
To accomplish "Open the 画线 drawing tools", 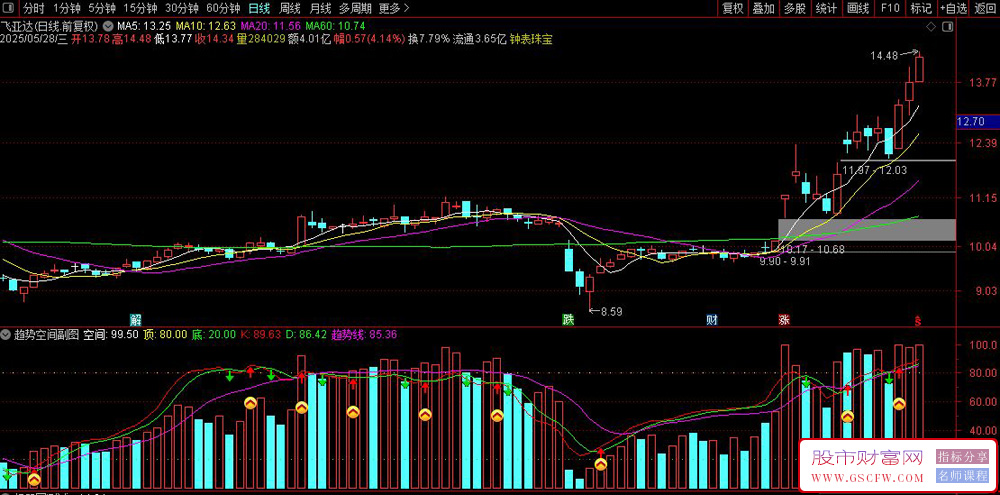I will pyautogui.click(x=858, y=8).
